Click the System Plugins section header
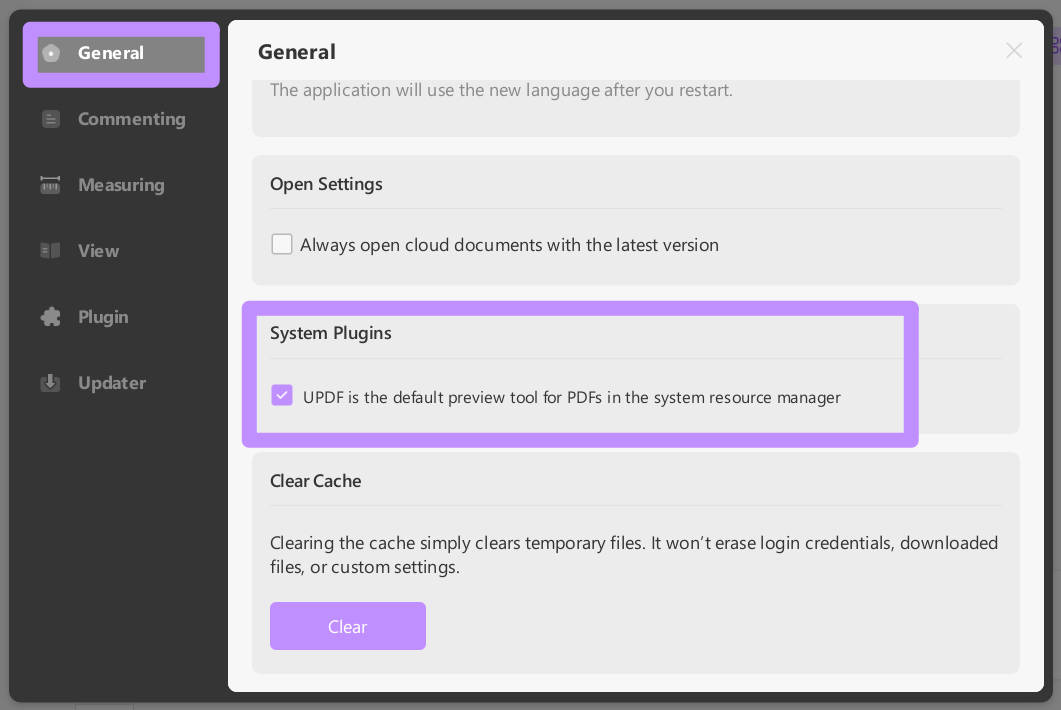Viewport: 1061px width, 710px height. coord(330,333)
